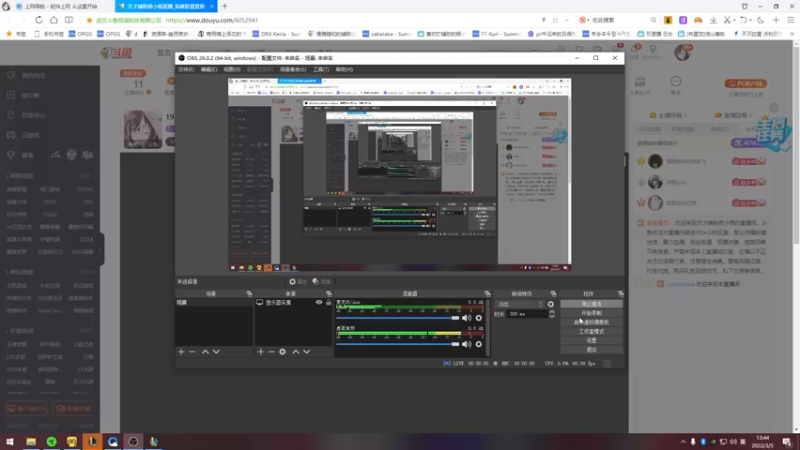Pop out the controls dock
The height and width of the screenshot is (450, 800).
click(x=620, y=294)
